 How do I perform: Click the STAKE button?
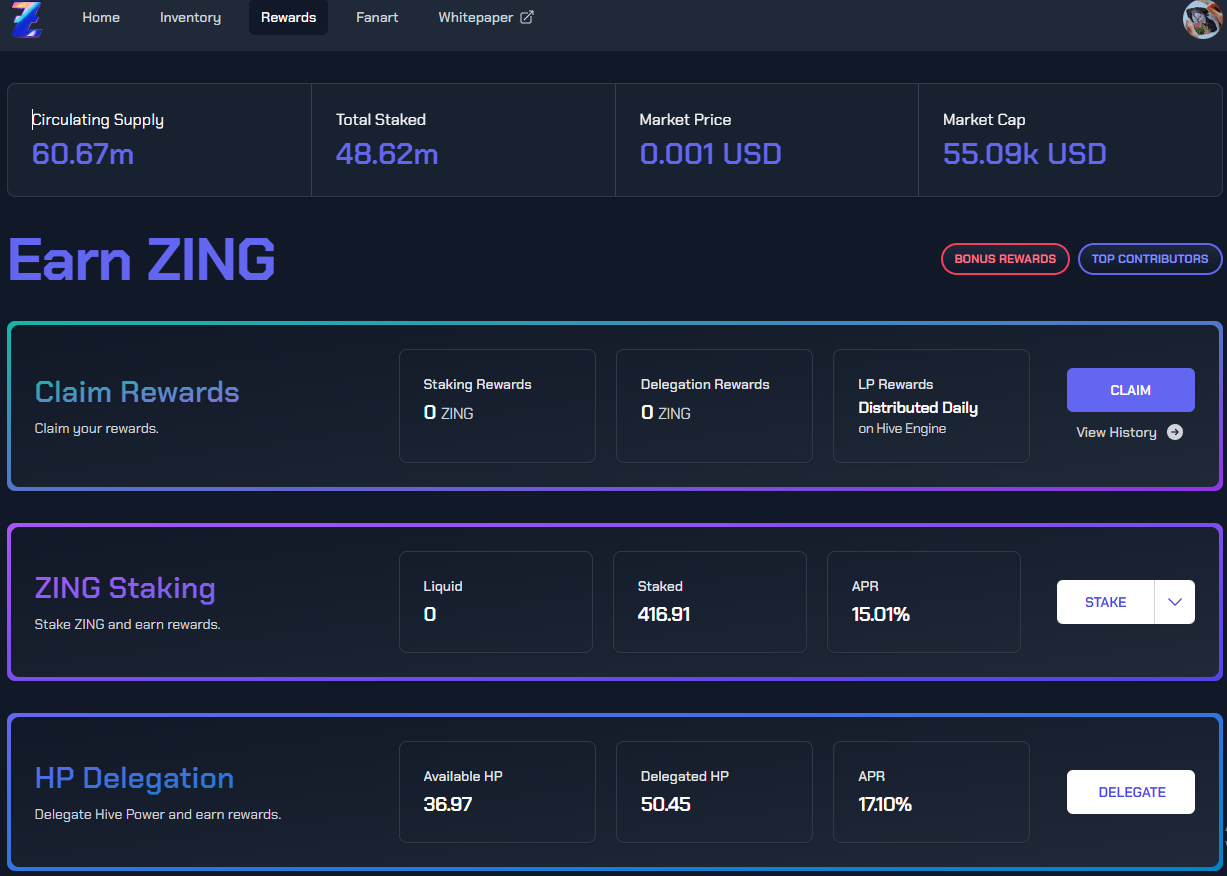(1106, 602)
